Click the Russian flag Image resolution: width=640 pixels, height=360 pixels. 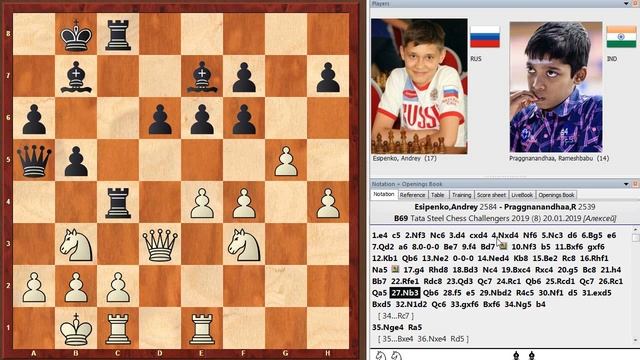pyautogui.click(x=485, y=37)
